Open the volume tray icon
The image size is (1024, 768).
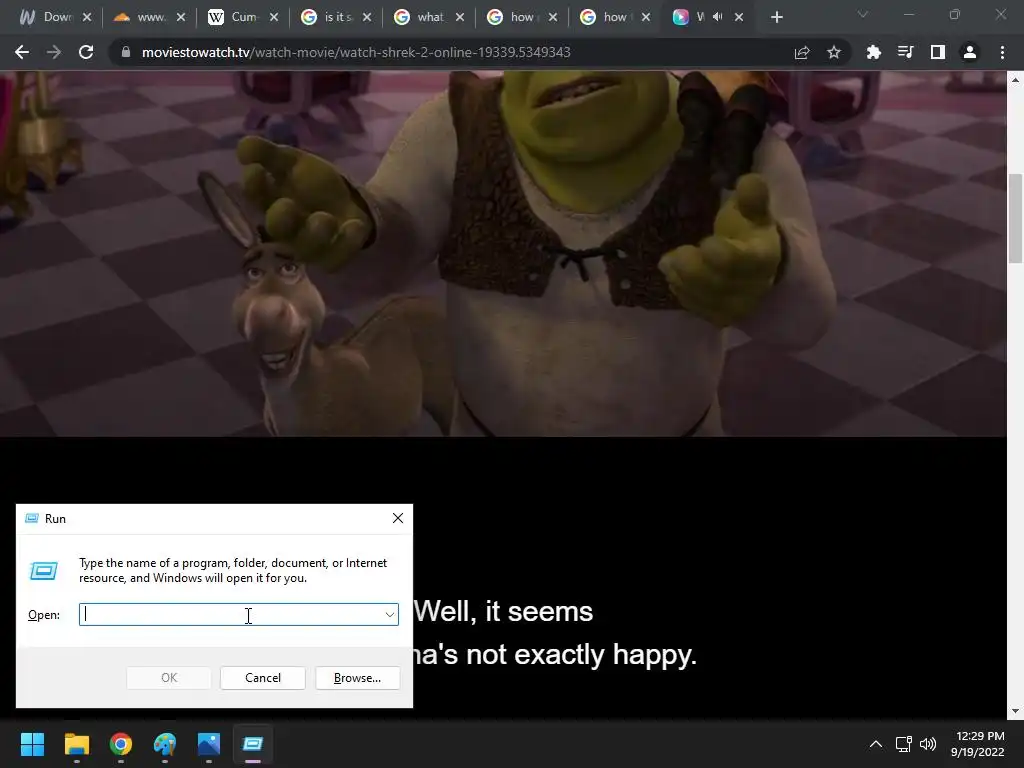(x=927, y=744)
